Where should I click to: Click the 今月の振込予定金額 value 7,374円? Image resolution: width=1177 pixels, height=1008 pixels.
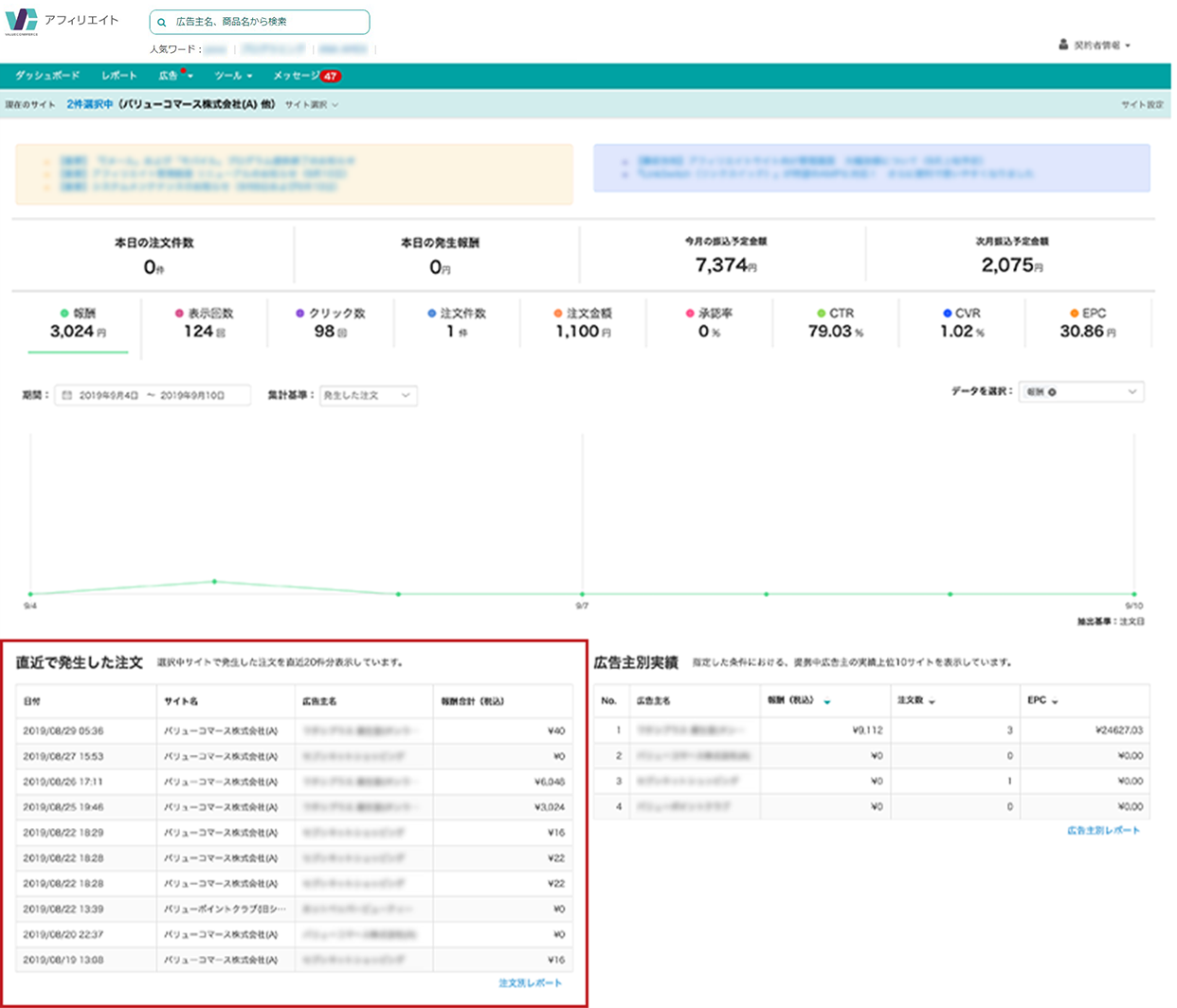pos(726,265)
